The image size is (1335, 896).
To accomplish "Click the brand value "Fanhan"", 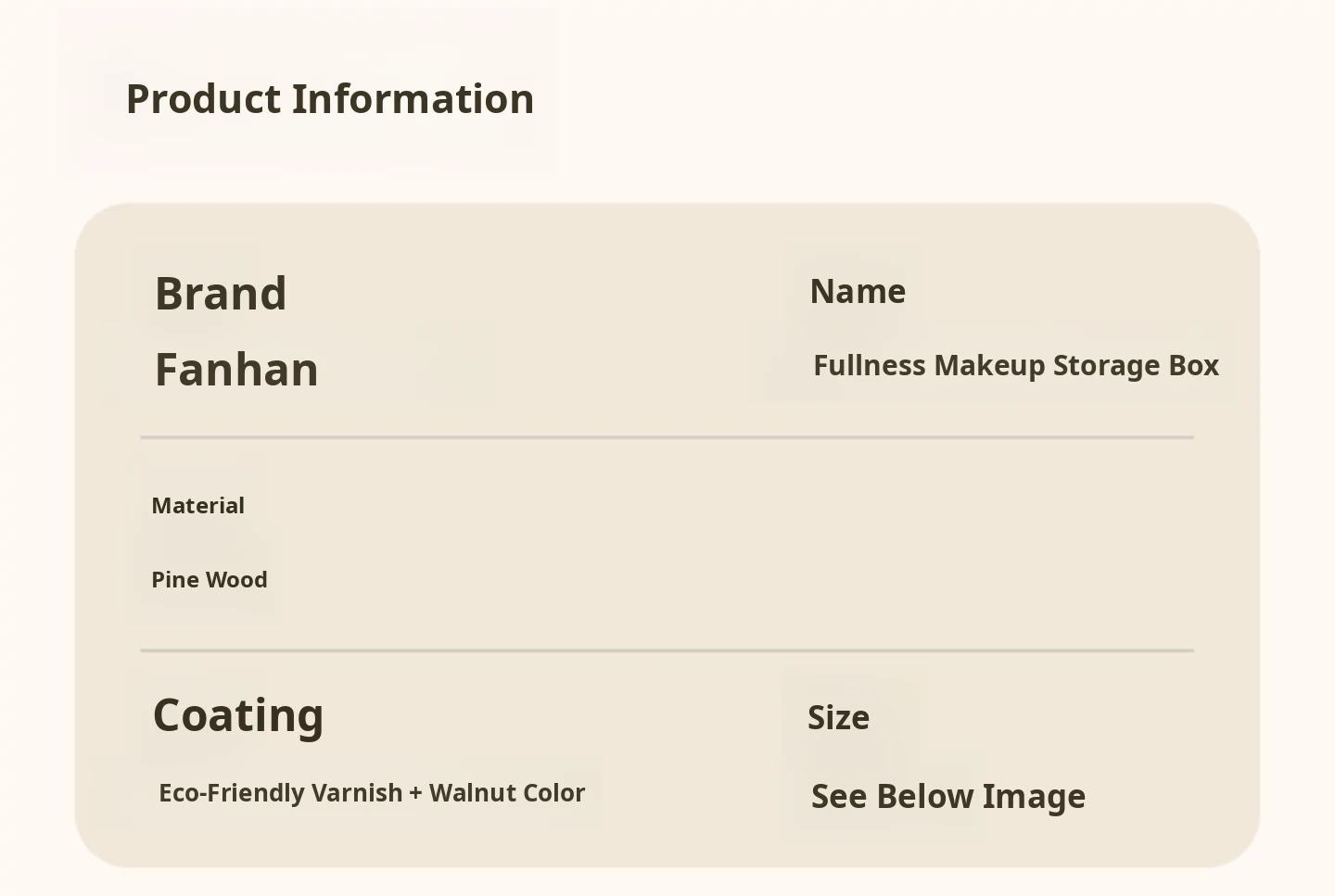I will [236, 370].
